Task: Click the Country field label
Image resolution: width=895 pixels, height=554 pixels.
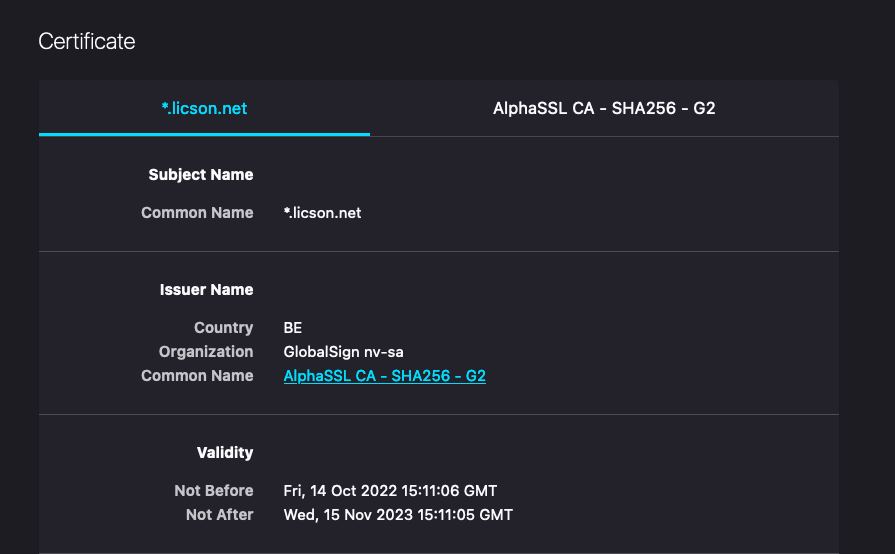Action: click(223, 328)
